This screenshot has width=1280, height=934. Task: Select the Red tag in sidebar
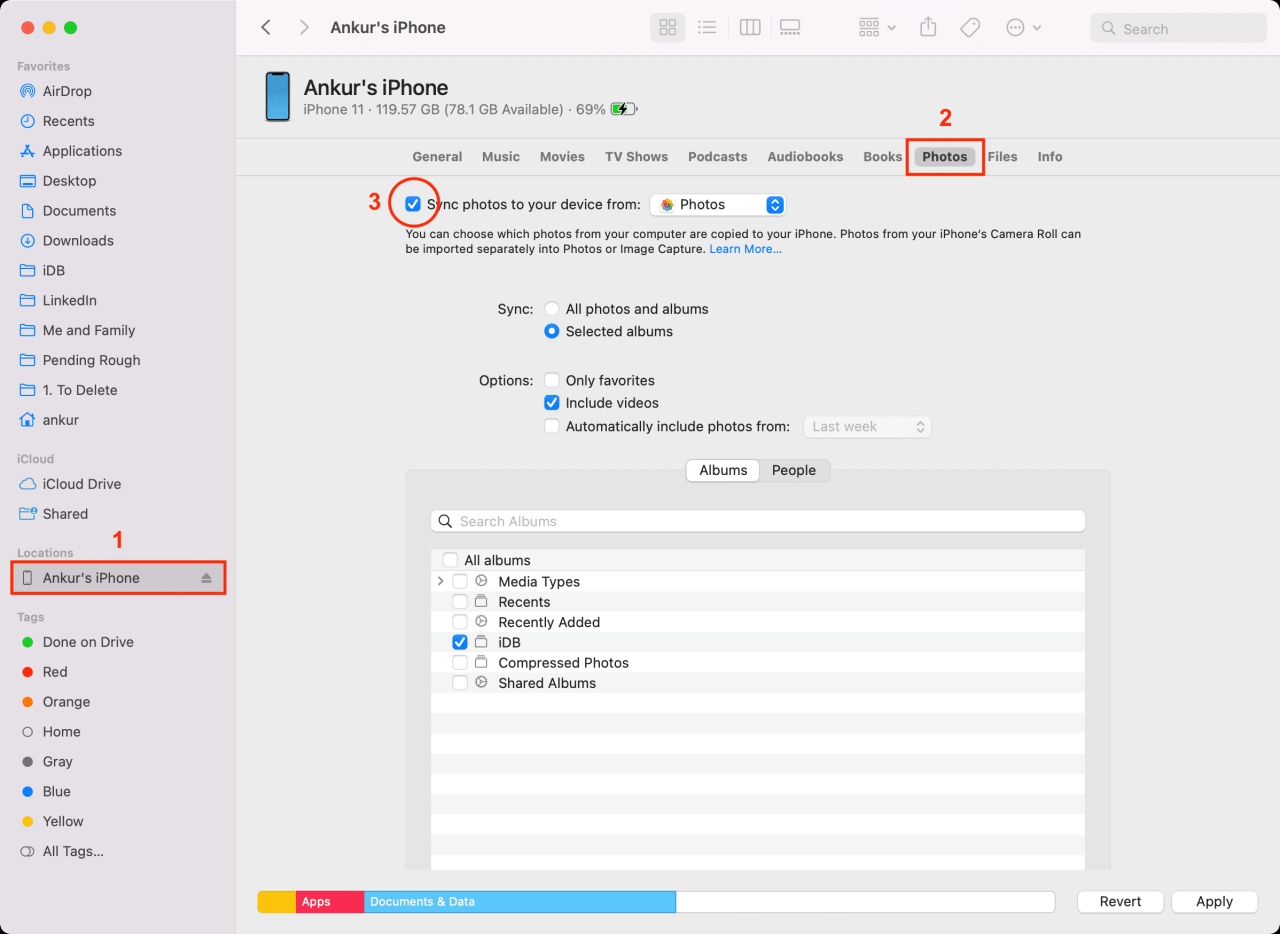click(55, 672)
